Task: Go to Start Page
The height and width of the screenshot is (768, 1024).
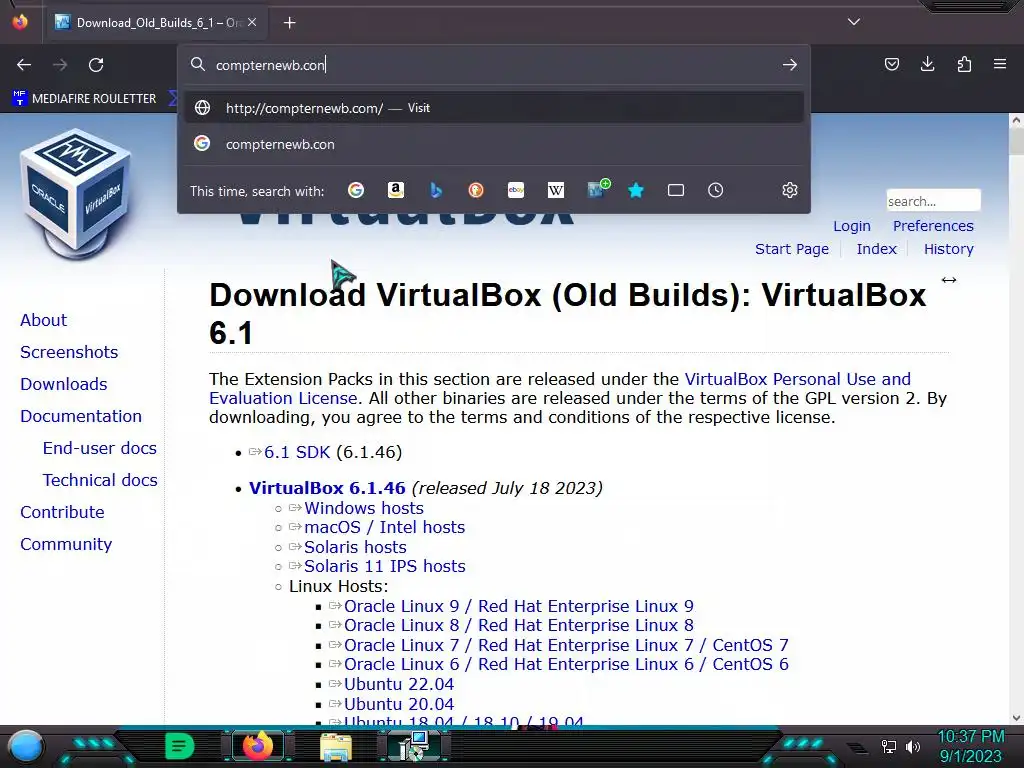Action: click(792, 249)
